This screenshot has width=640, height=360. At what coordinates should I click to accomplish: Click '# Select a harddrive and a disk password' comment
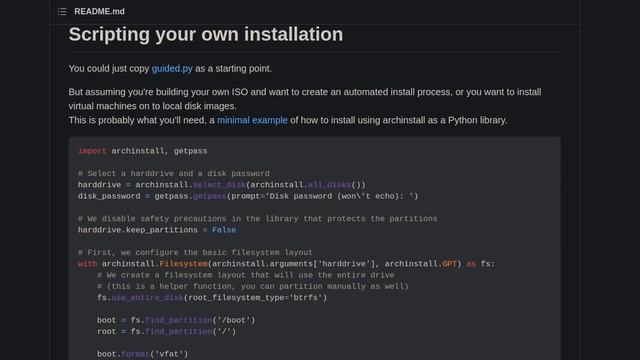pos(173,173)
